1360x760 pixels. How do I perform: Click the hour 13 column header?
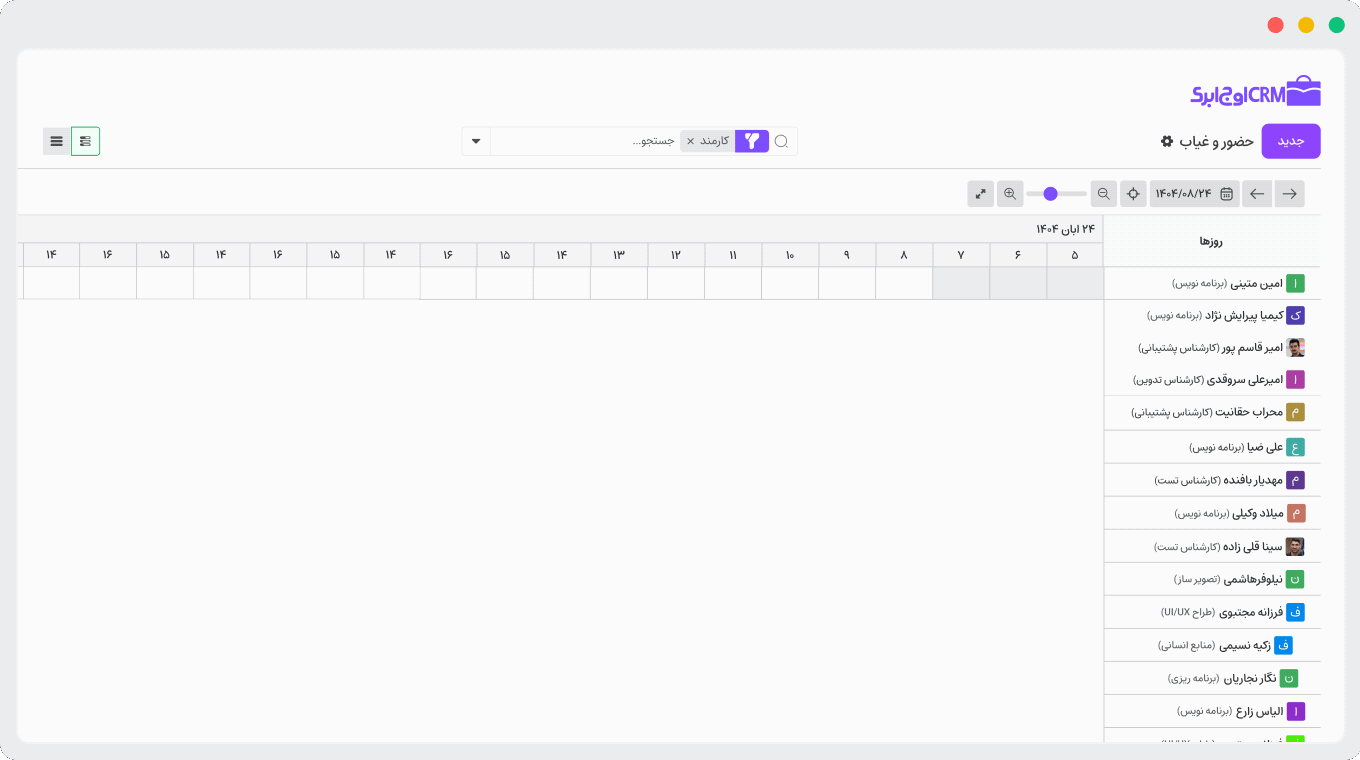tap(619, 255)
